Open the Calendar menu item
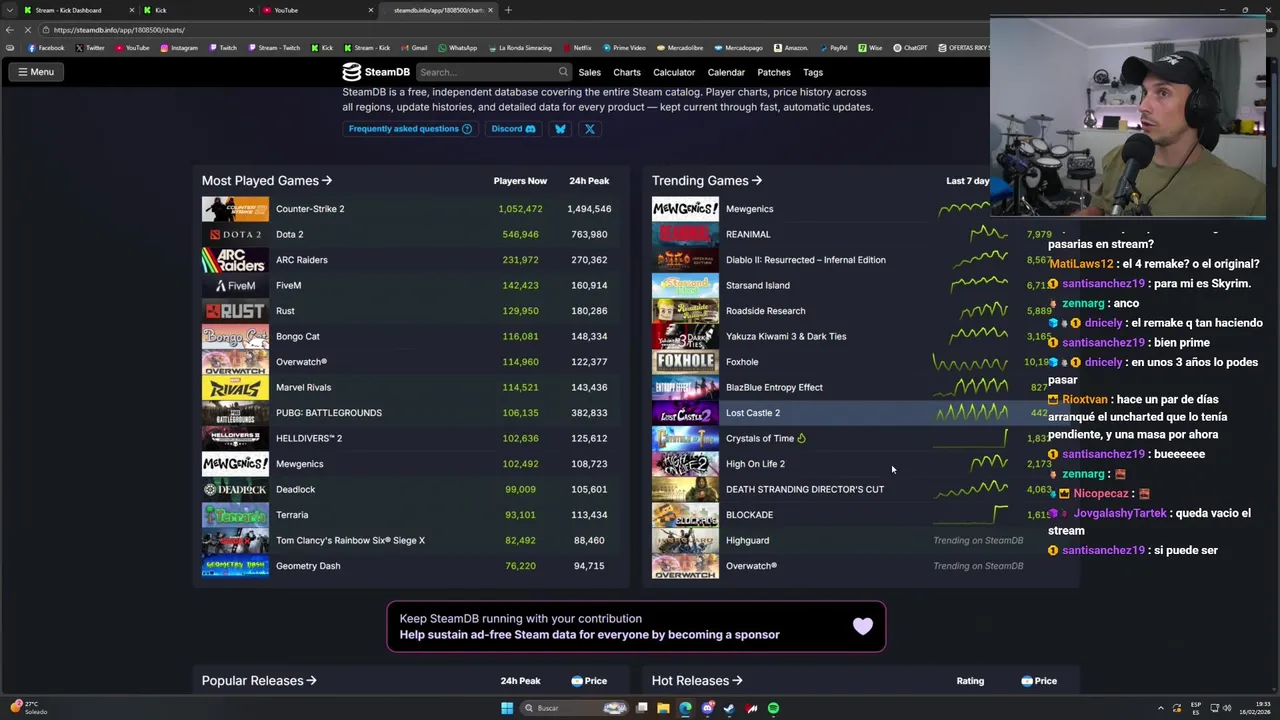This screenshot has height=720, width=1280. point(726,72)
